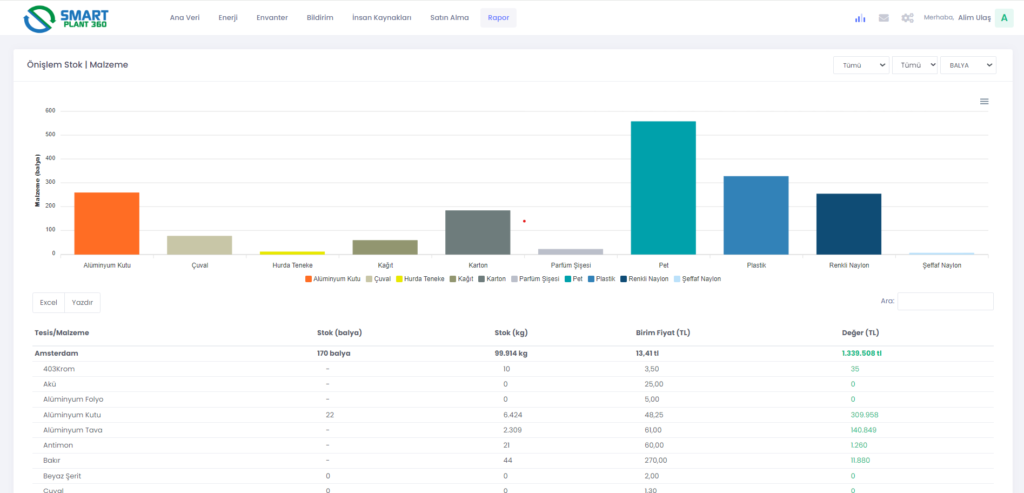Image resolution: width=1024 pixels, height=493 pixels.
Task: Click the Ara search input field
Action: click(945, 301)
